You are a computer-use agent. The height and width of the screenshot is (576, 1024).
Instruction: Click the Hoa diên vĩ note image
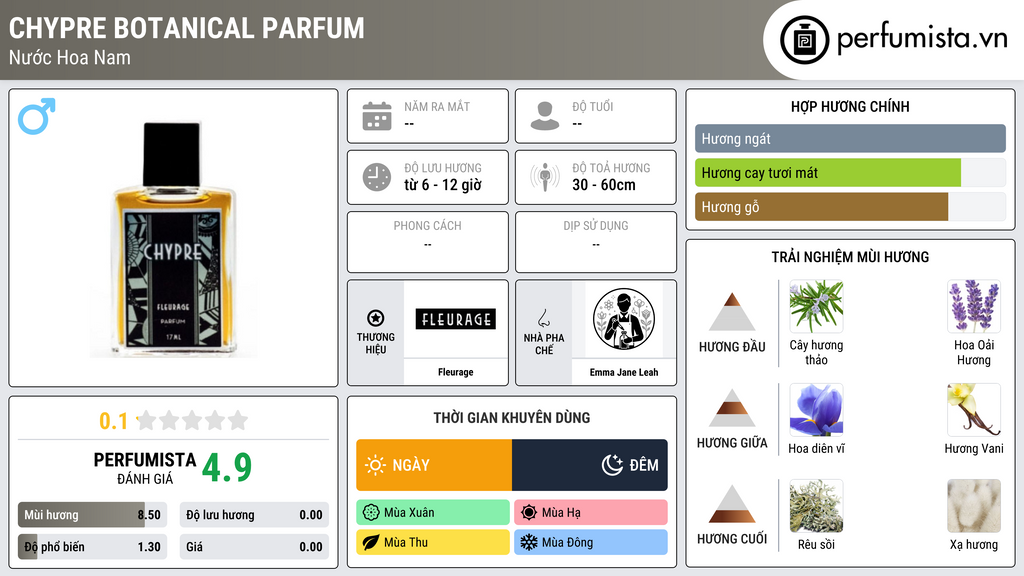click(816, 410)
